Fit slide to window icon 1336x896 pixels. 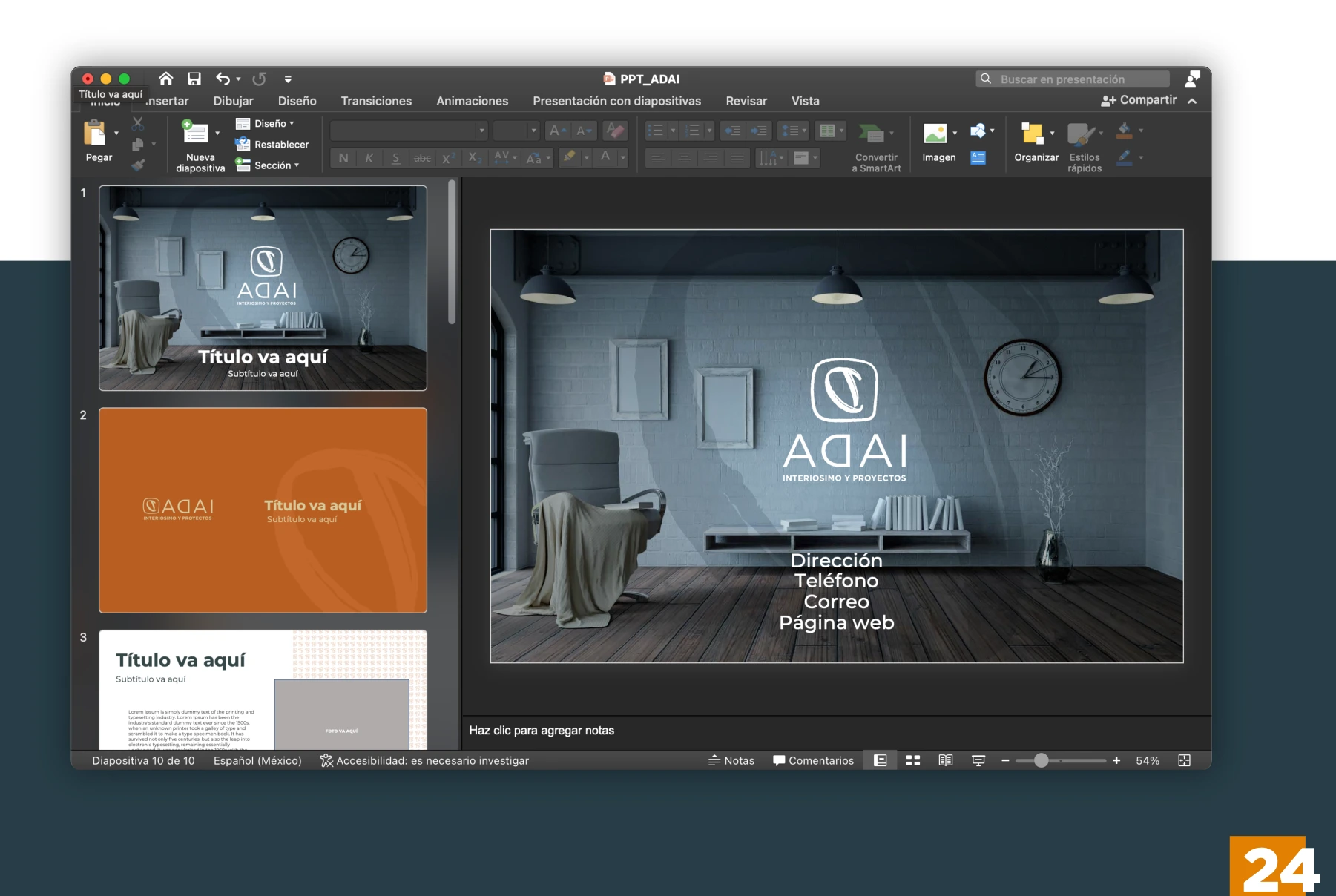click(1185, 760)
